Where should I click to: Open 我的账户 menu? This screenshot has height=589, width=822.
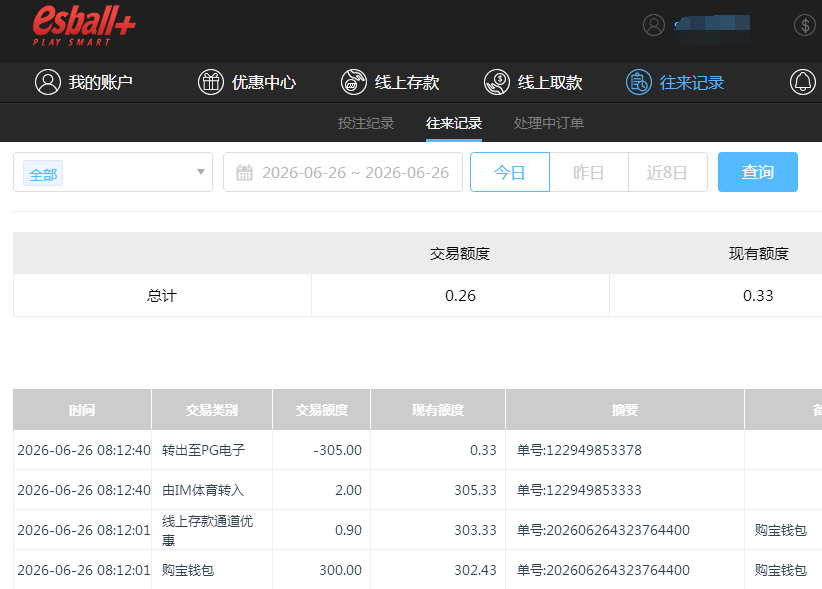[x=84, y=82]
